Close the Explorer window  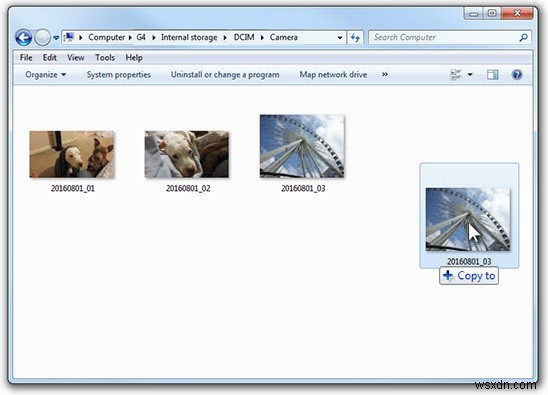517,14
